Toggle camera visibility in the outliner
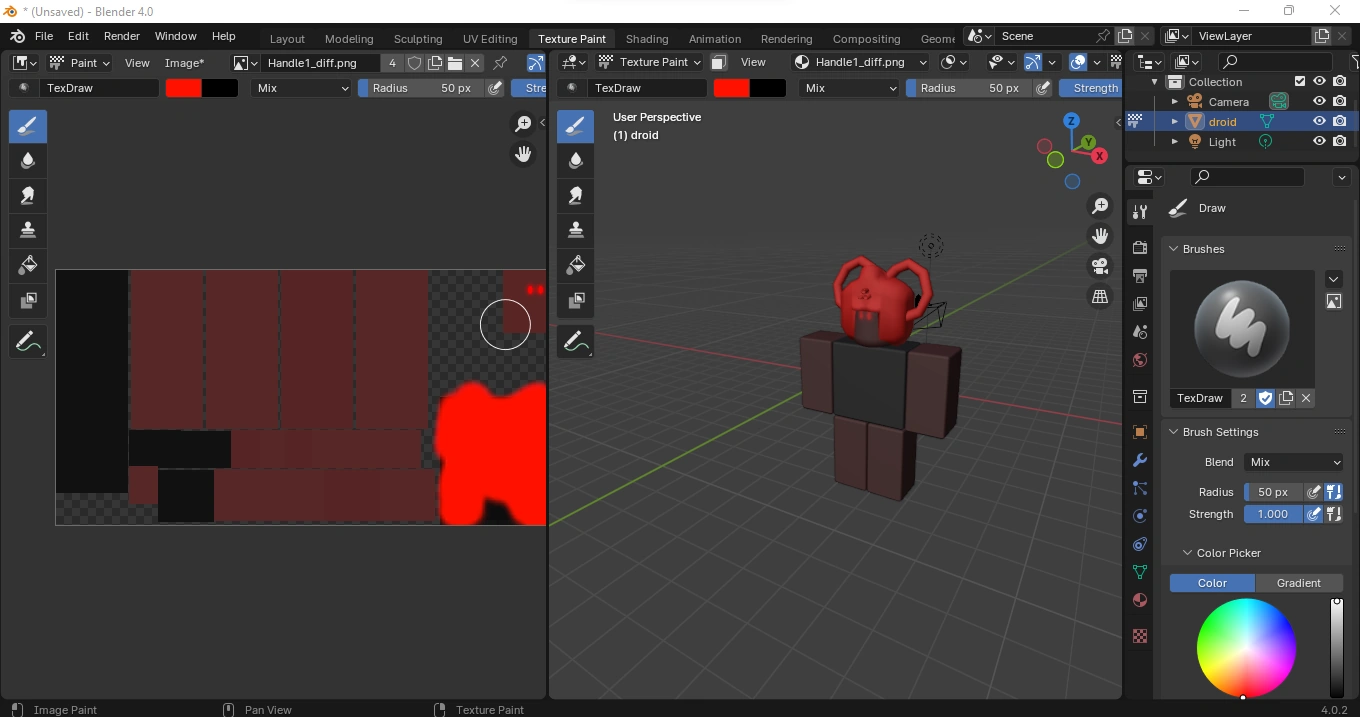1360x717 pixels. tap(1319, 100)
